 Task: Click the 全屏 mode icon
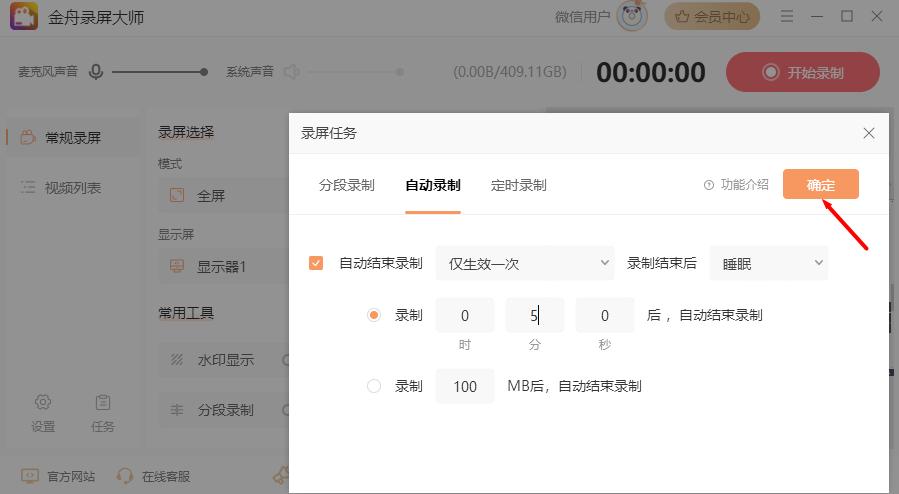177,195
